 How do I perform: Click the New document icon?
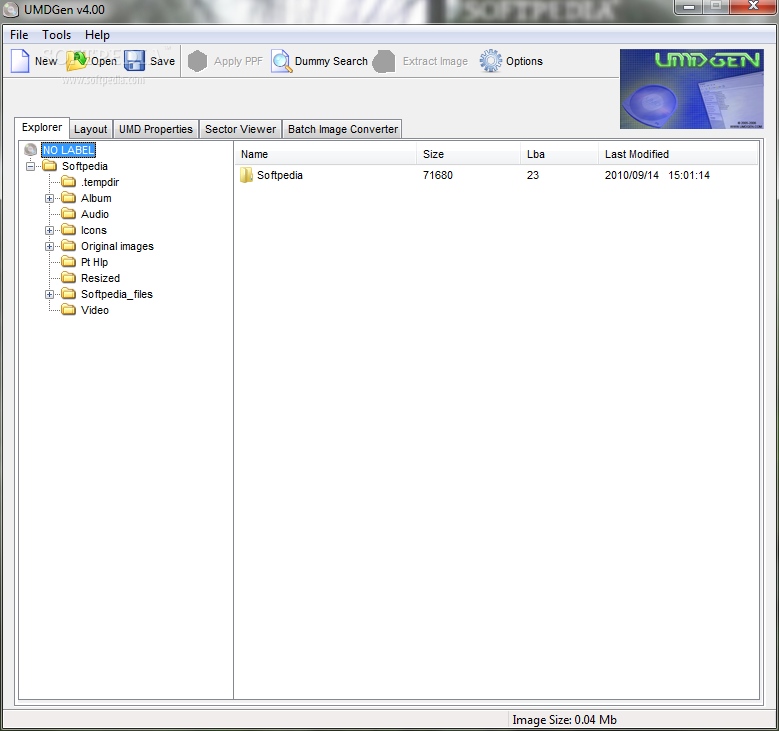[x=20, y=61]
